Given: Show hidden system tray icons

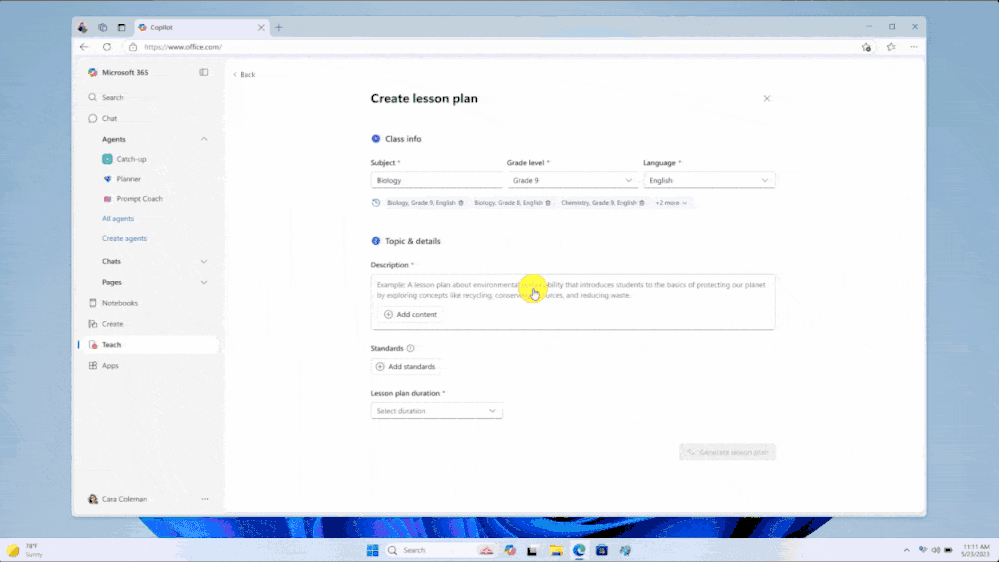Looking at the screenshot, I should [907, 551].
